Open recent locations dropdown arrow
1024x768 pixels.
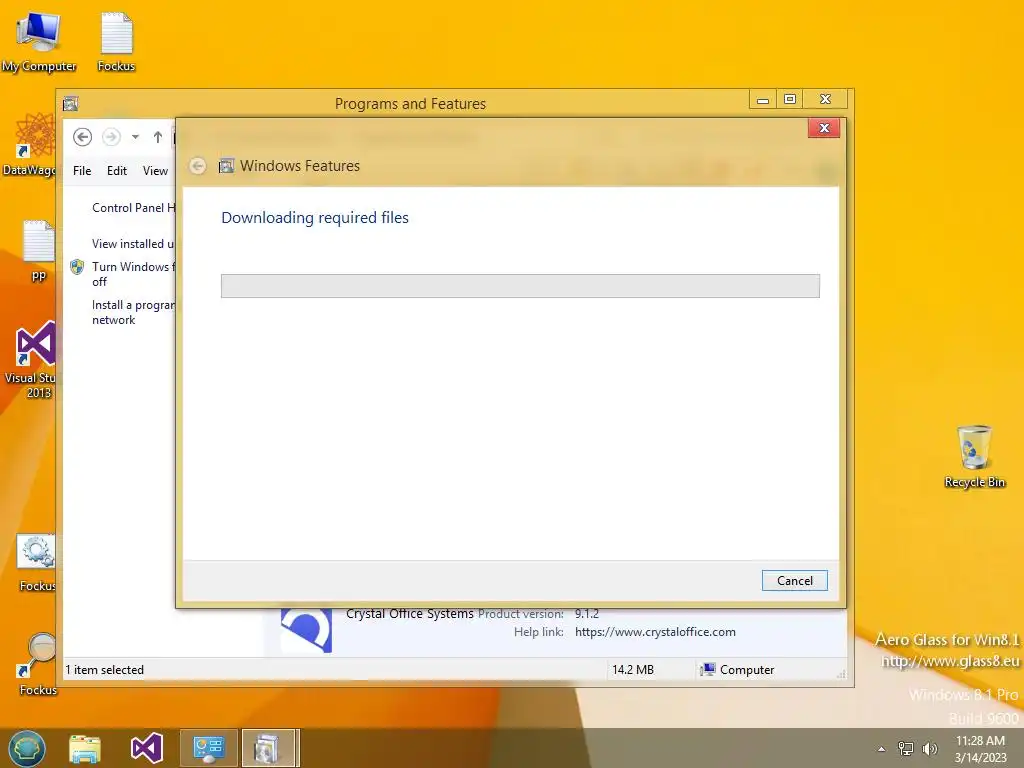(x=135, y=137)
